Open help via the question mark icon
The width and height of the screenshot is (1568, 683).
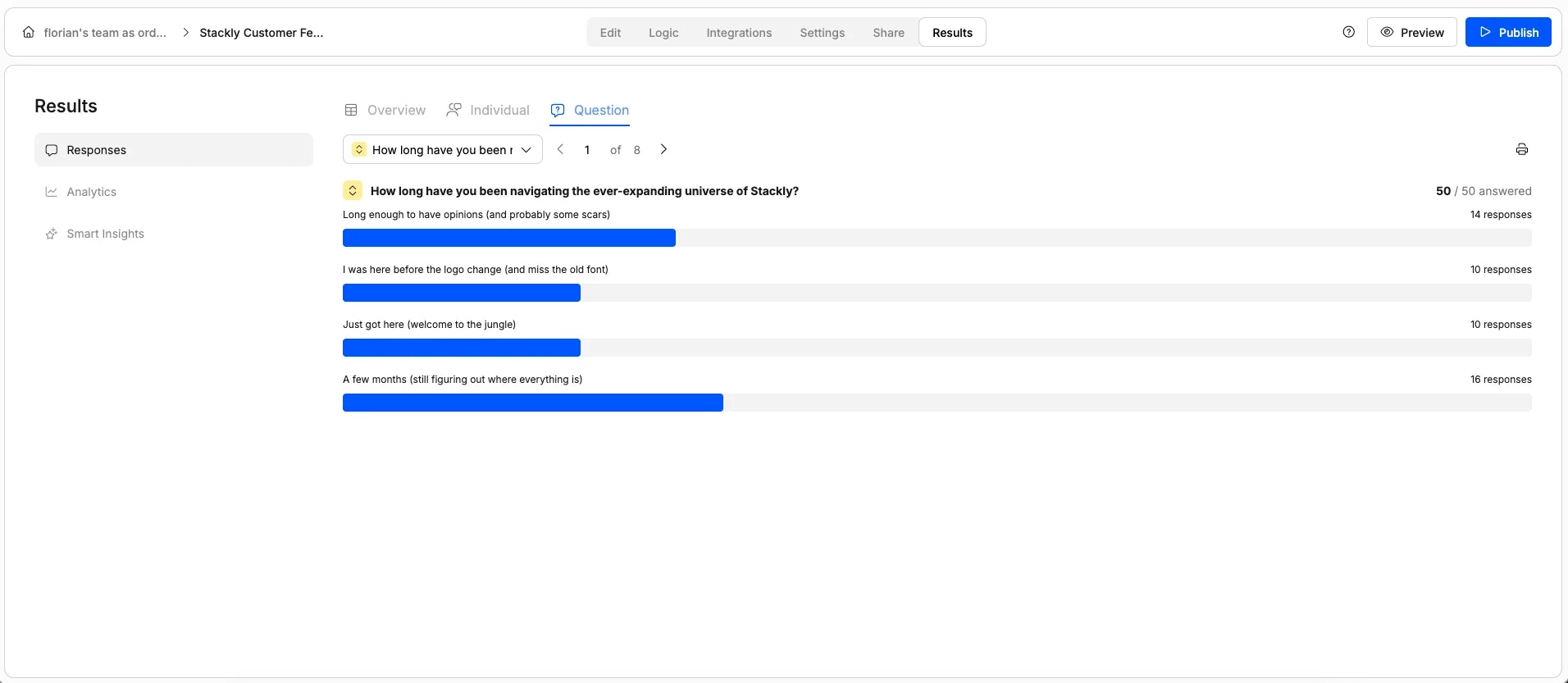1348,31
